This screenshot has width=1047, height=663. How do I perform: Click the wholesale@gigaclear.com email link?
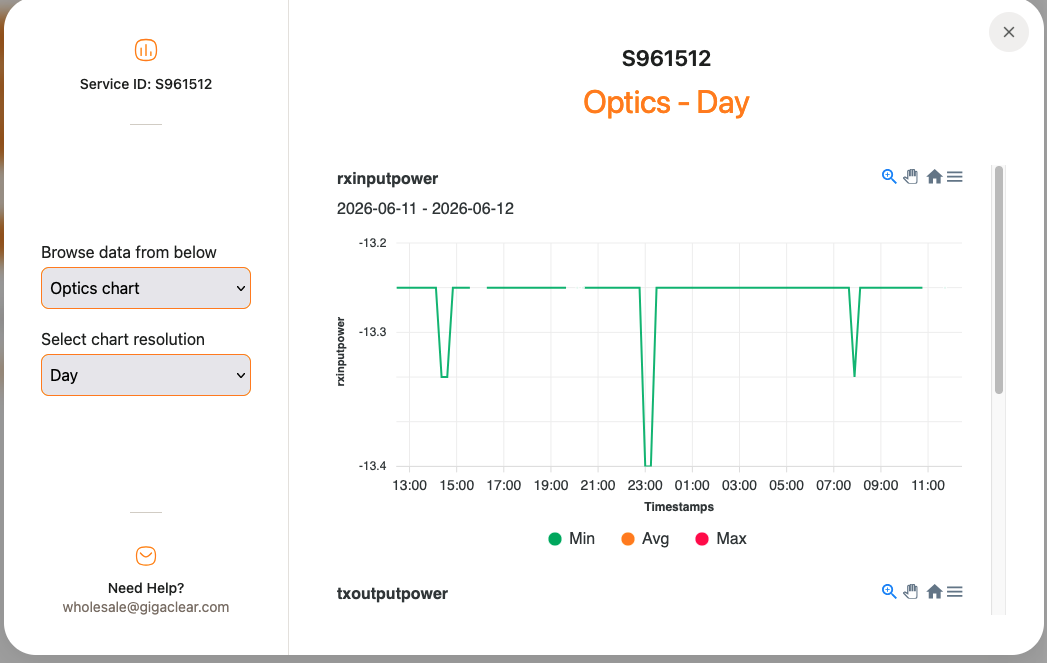[x=146, y=607]
